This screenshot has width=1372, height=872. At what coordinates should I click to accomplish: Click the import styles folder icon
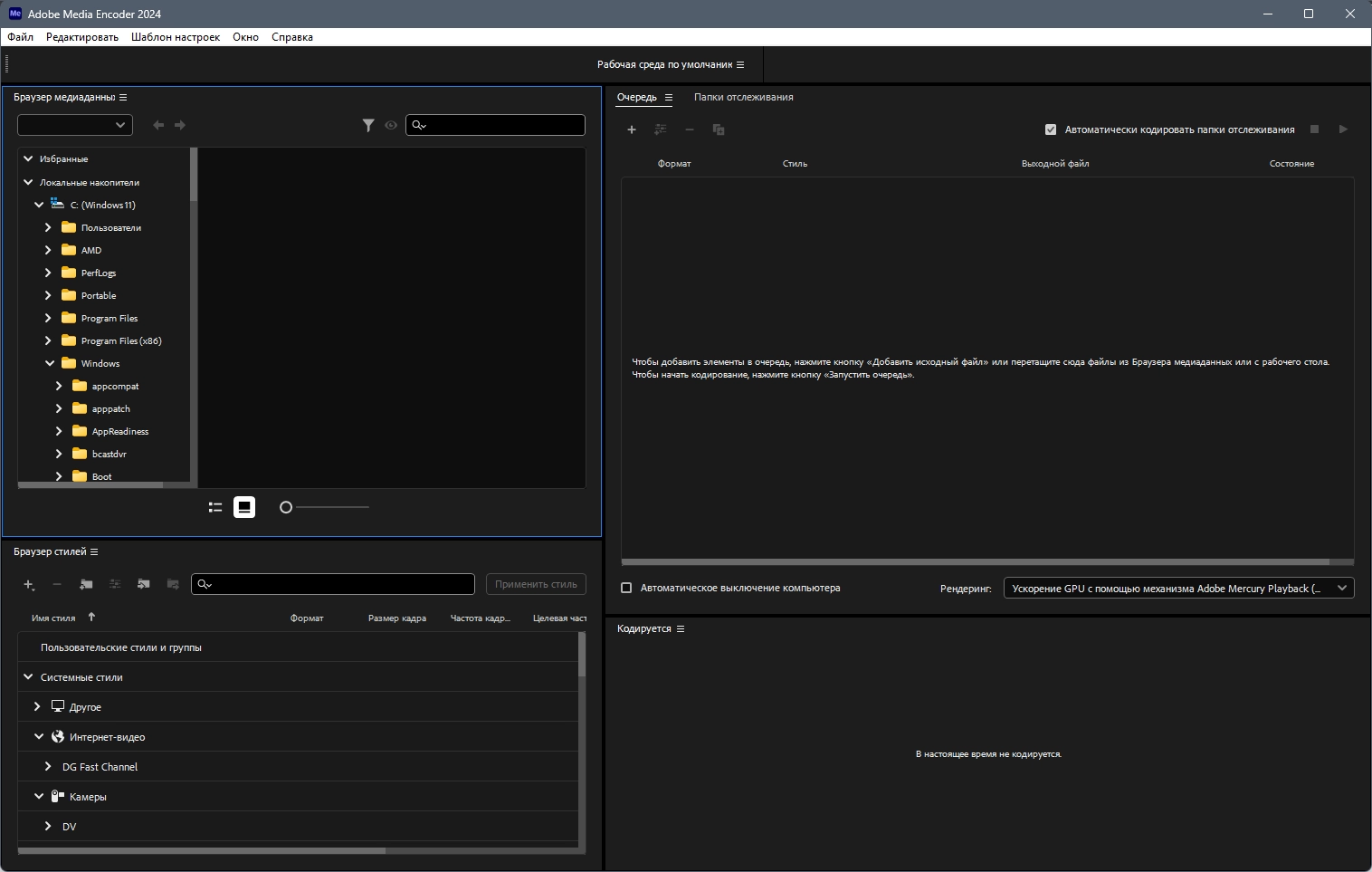click(x=144, y=584)
